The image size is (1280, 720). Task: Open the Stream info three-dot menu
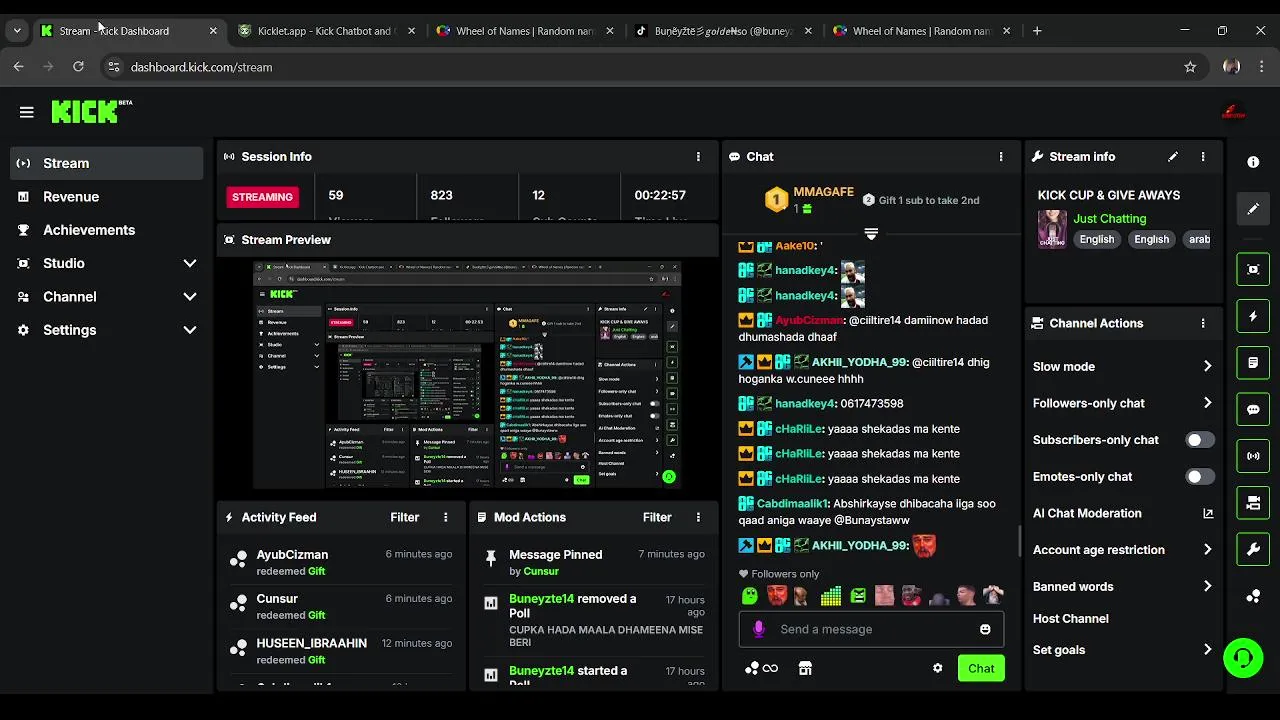click(1203, 157)
